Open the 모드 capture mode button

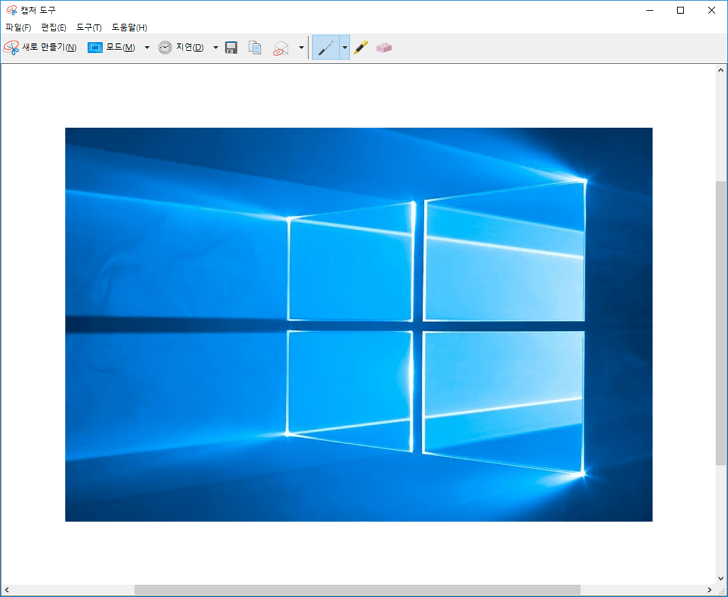tap(111, 47)
